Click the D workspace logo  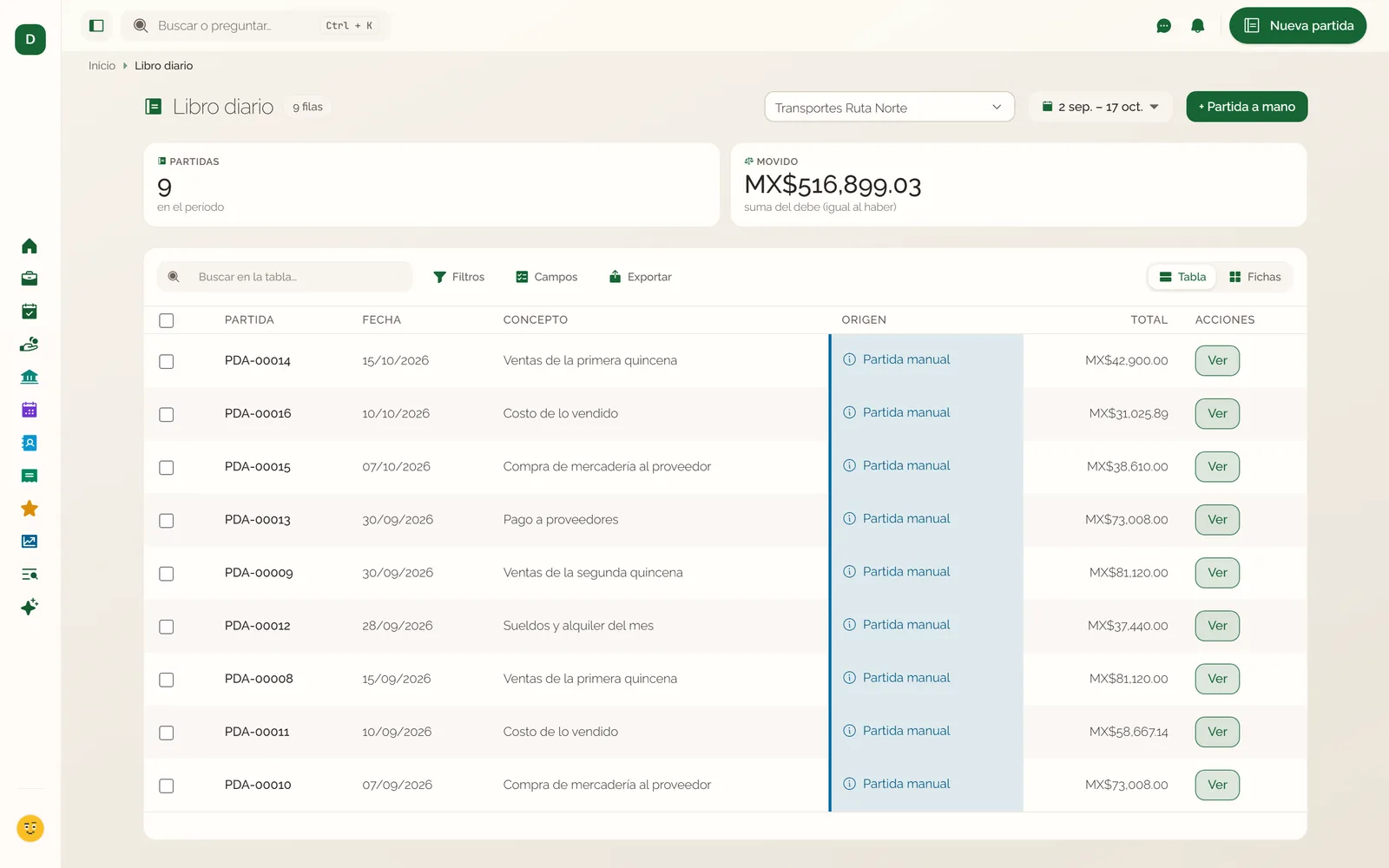(x=30, y=39)
